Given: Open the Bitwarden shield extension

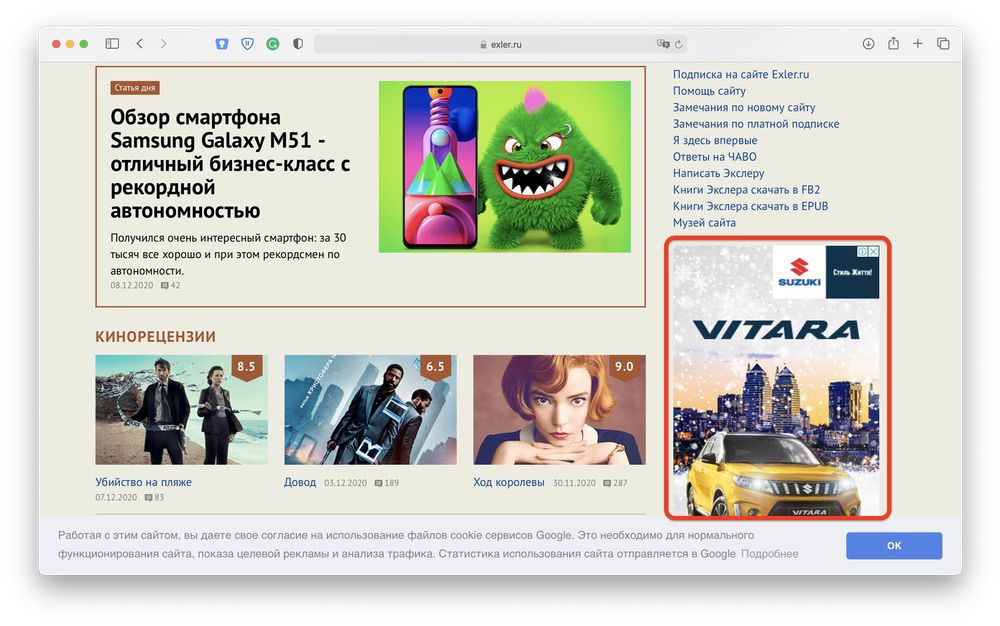Looking at the screenshot, I should [x=221, y=44].
